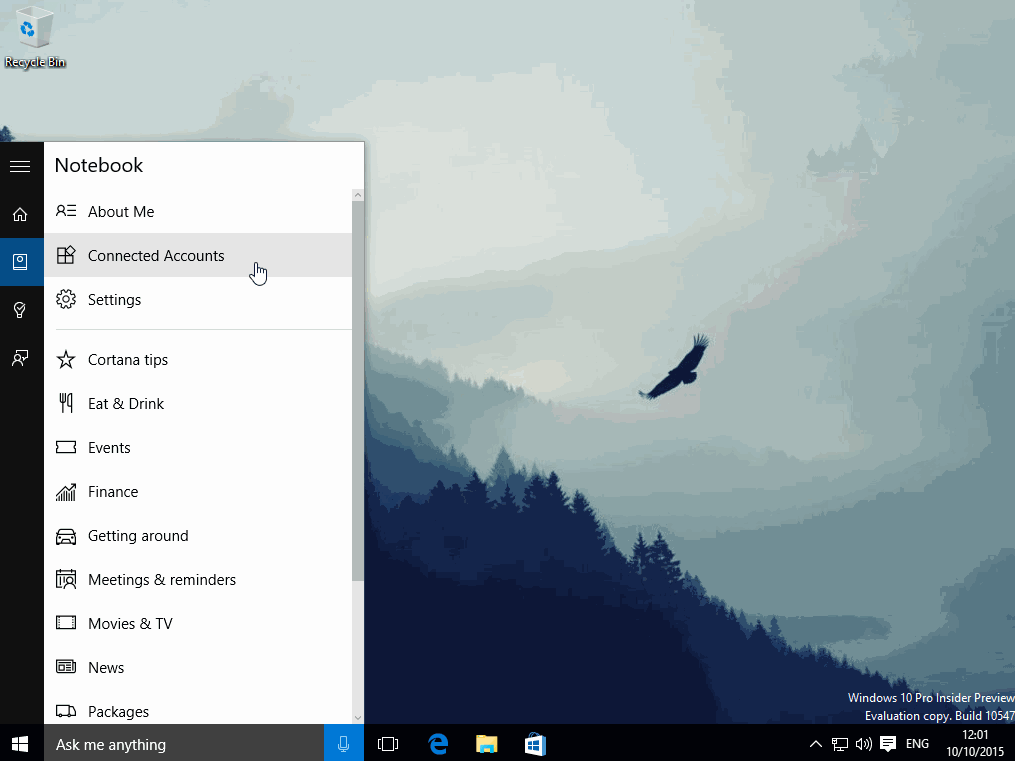This screenshot has height=761, width=1015.
Task: Show hidden system tray icons
Action: click(x=815, y=744)
